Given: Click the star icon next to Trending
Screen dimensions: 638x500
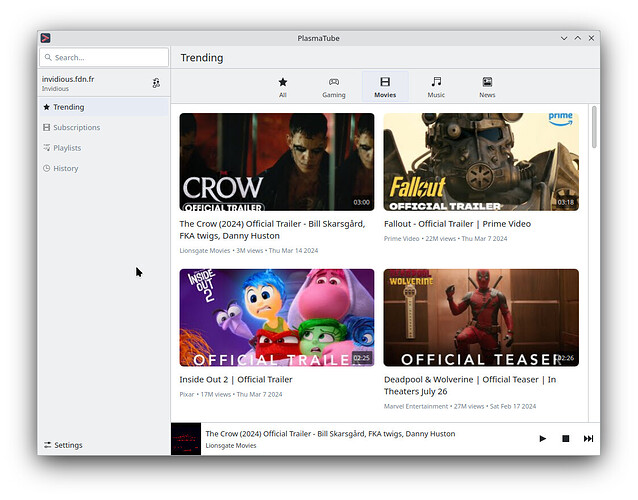Looking at the screenshot, I should [x=46, y=107].
